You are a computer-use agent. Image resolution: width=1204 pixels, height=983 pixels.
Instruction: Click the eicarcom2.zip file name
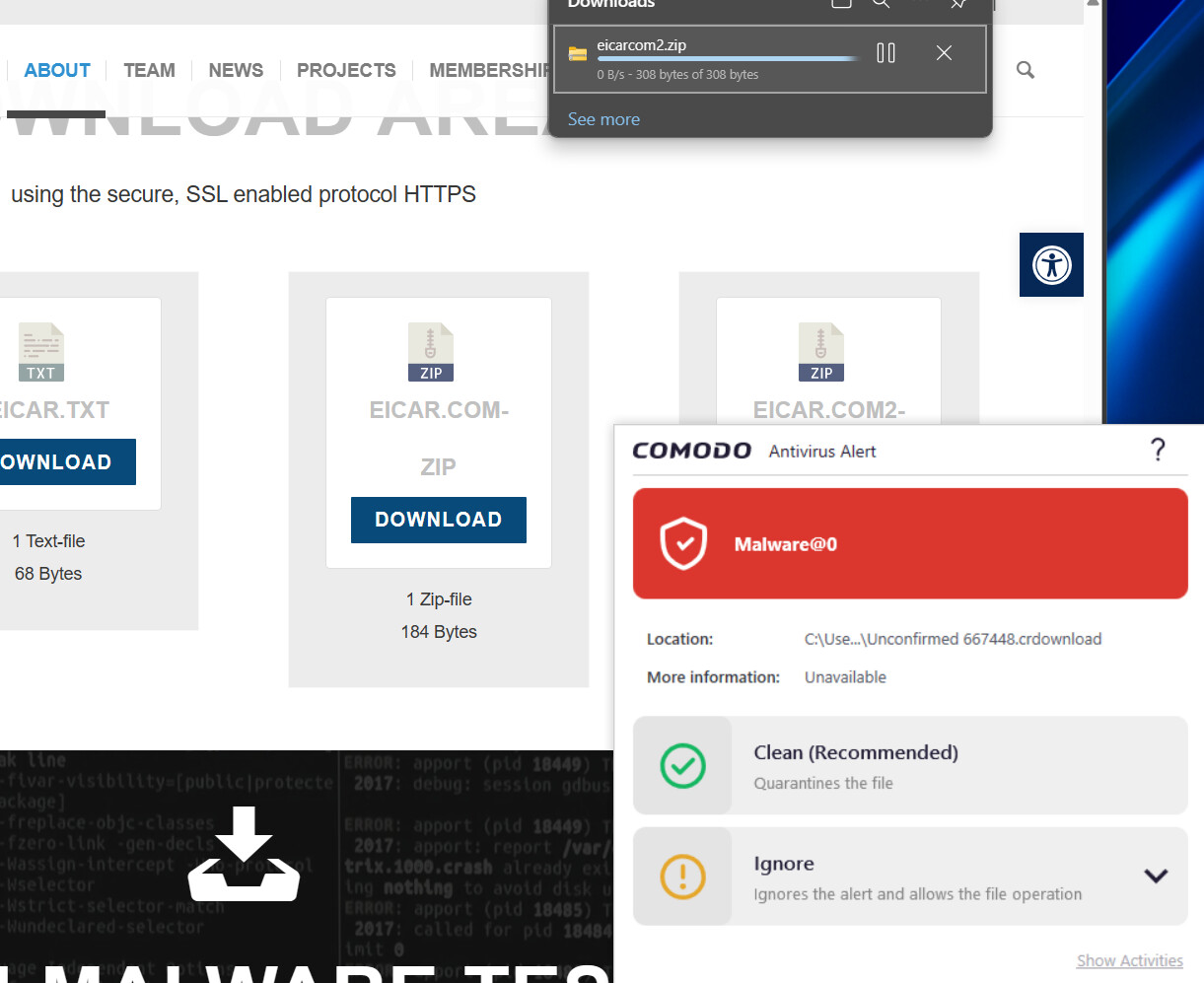tap(641, 45)
